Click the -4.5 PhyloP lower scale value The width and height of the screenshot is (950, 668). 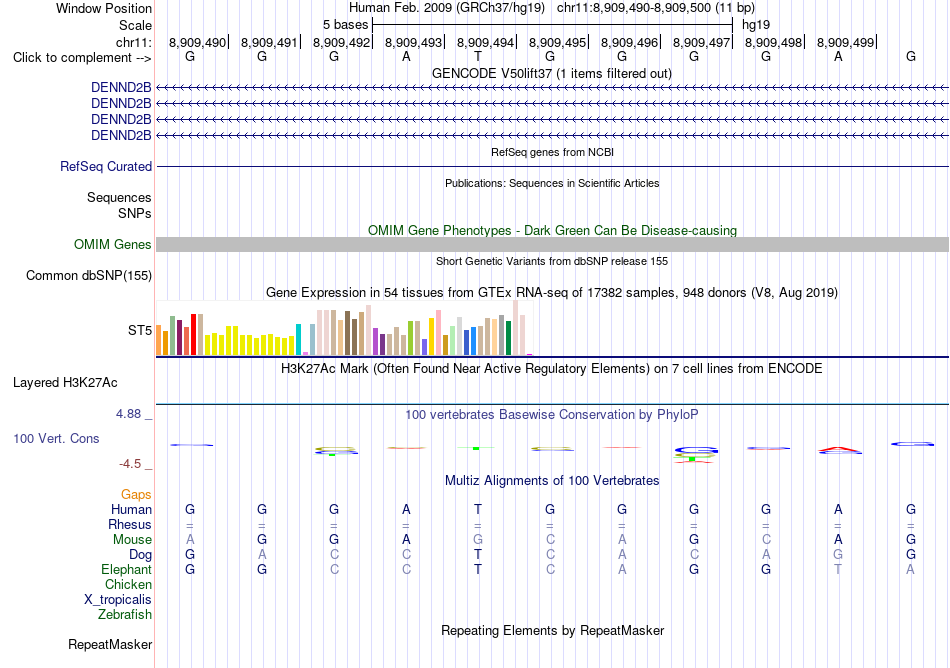pyautogui.click(x=130, y=464)
